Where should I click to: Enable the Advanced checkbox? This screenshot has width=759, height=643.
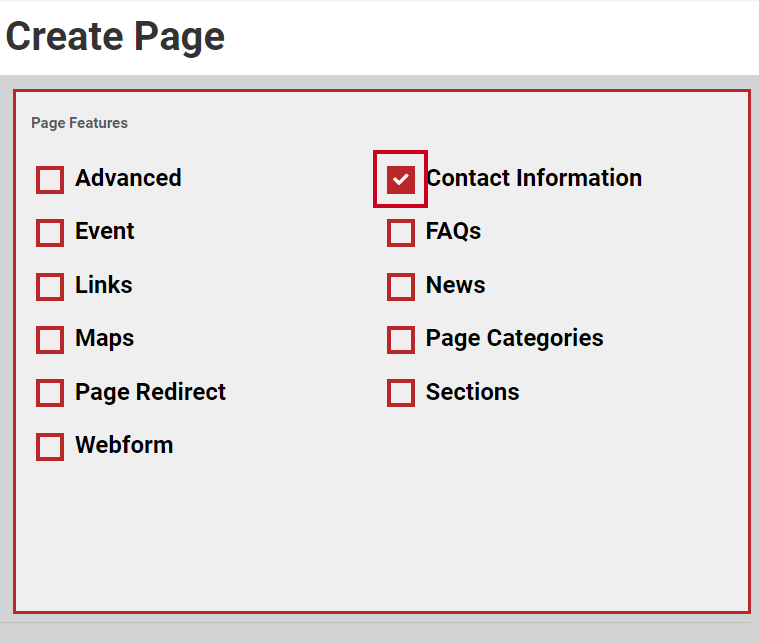[50, 180]
